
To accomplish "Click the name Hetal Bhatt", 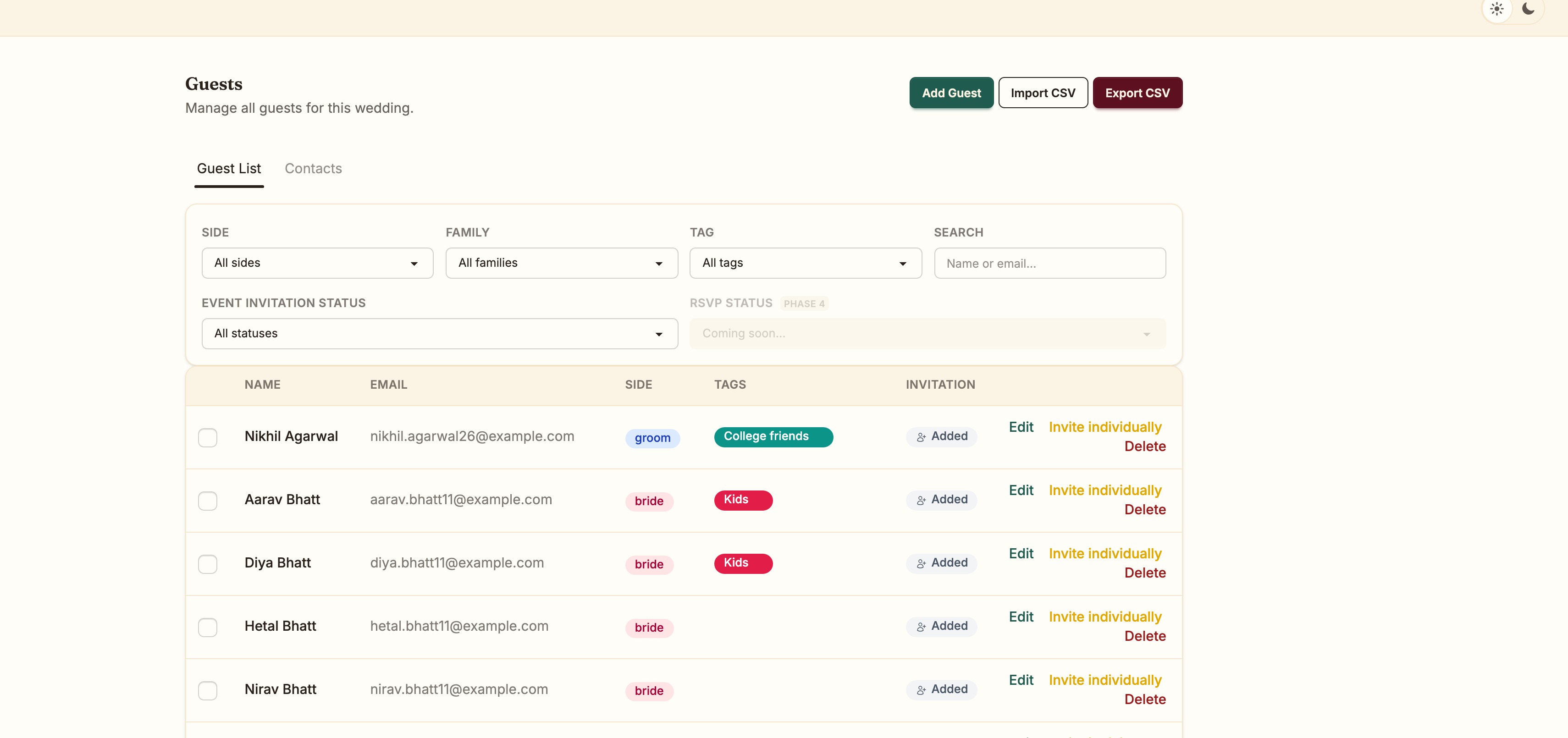I will click(x=280, y=626).
